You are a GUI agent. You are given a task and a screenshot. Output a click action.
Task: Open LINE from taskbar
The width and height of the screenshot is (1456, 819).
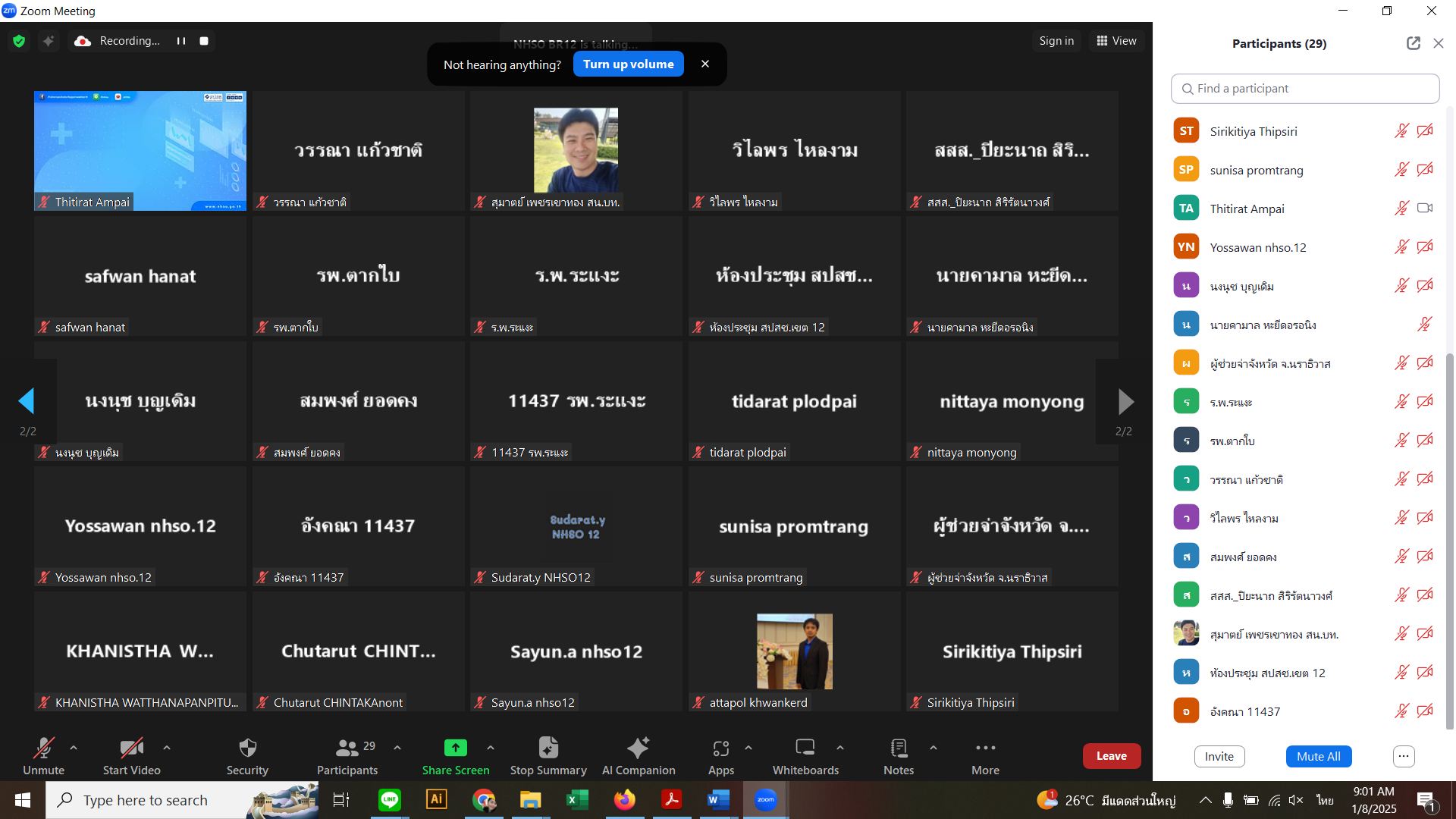pyautogui.click(x=389, y=800)
